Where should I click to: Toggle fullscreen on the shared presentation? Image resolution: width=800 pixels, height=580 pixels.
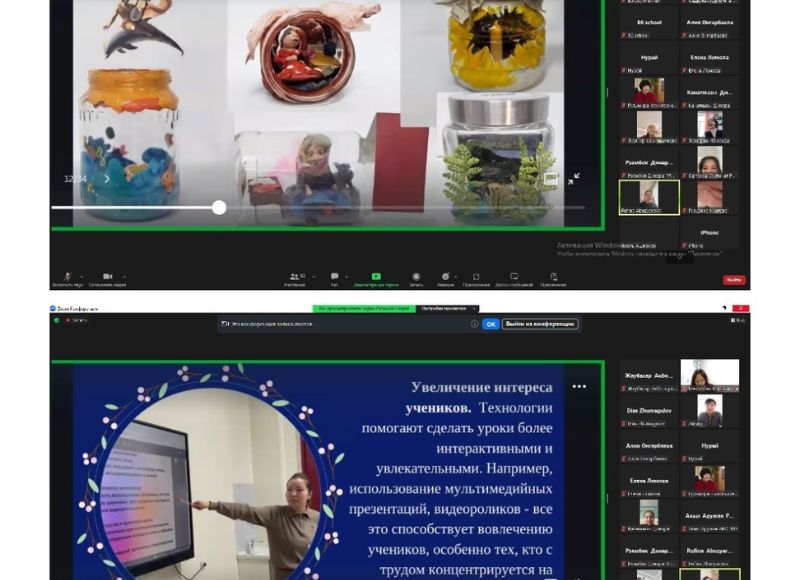pos(574,179)
